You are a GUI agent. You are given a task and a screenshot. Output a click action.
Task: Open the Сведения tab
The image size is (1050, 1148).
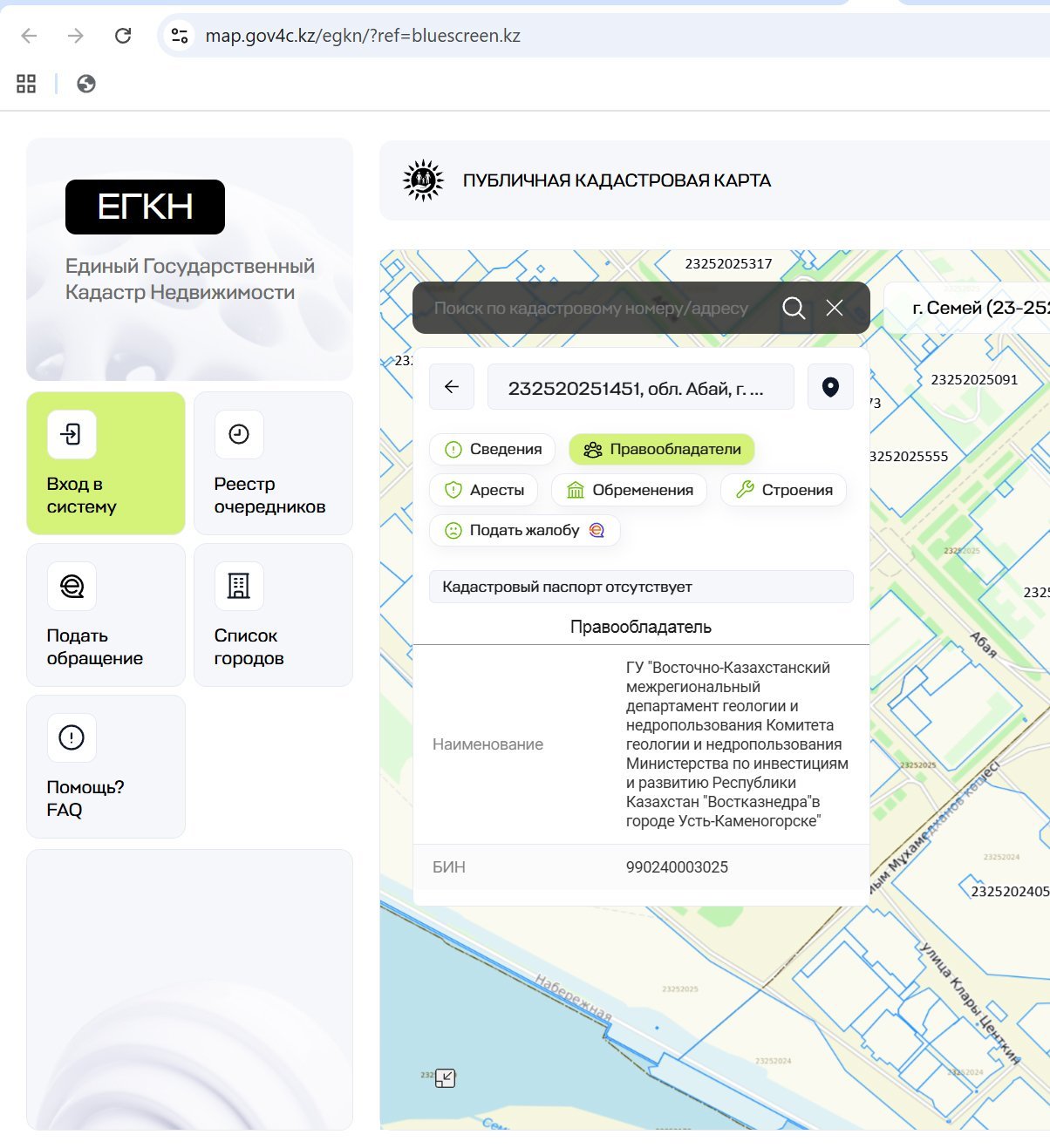point(493,450)
